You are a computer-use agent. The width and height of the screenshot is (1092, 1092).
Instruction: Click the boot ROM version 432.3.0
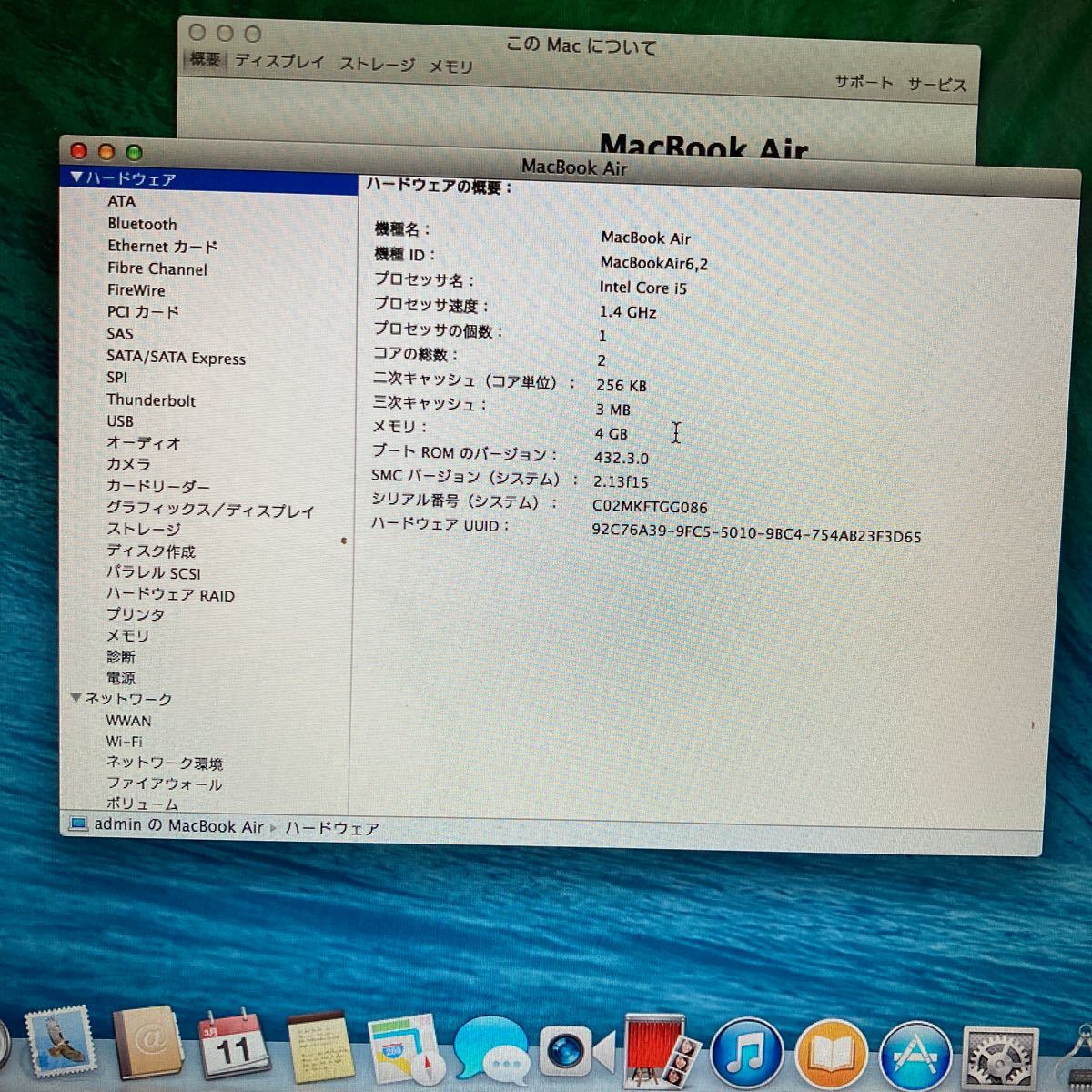[622, 458]
